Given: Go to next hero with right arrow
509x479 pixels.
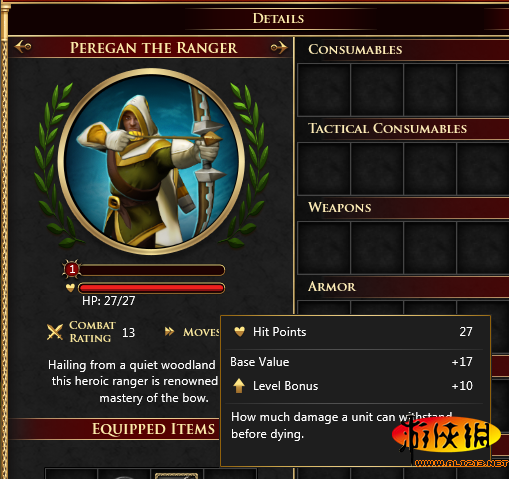Looking at the screenshot, I should [279, 47].
